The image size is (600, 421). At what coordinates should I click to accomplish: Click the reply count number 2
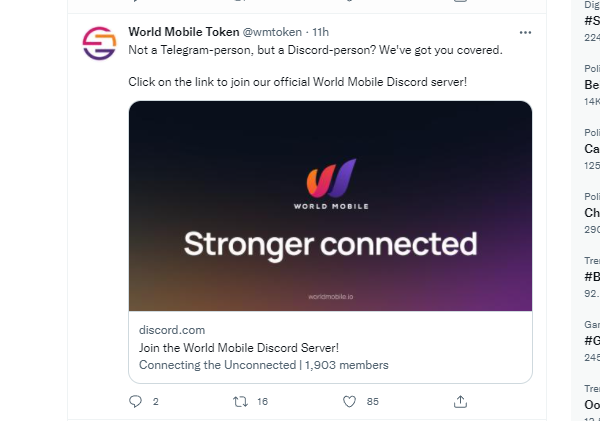point(155,401)
